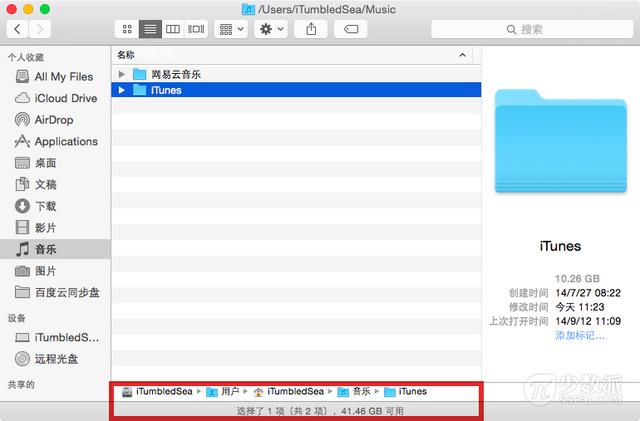Click the window title folder icon
Image resolution: width=640 pixels, height=421 pixels.
[248, 9]
